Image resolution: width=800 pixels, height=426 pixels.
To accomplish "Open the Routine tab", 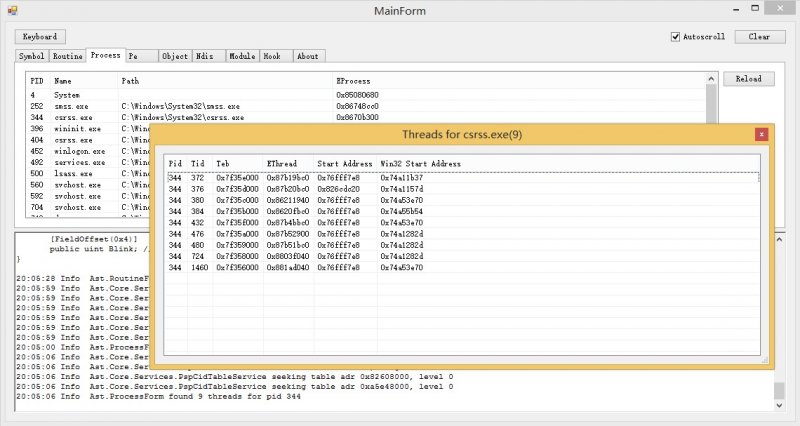I will point(67,56).
